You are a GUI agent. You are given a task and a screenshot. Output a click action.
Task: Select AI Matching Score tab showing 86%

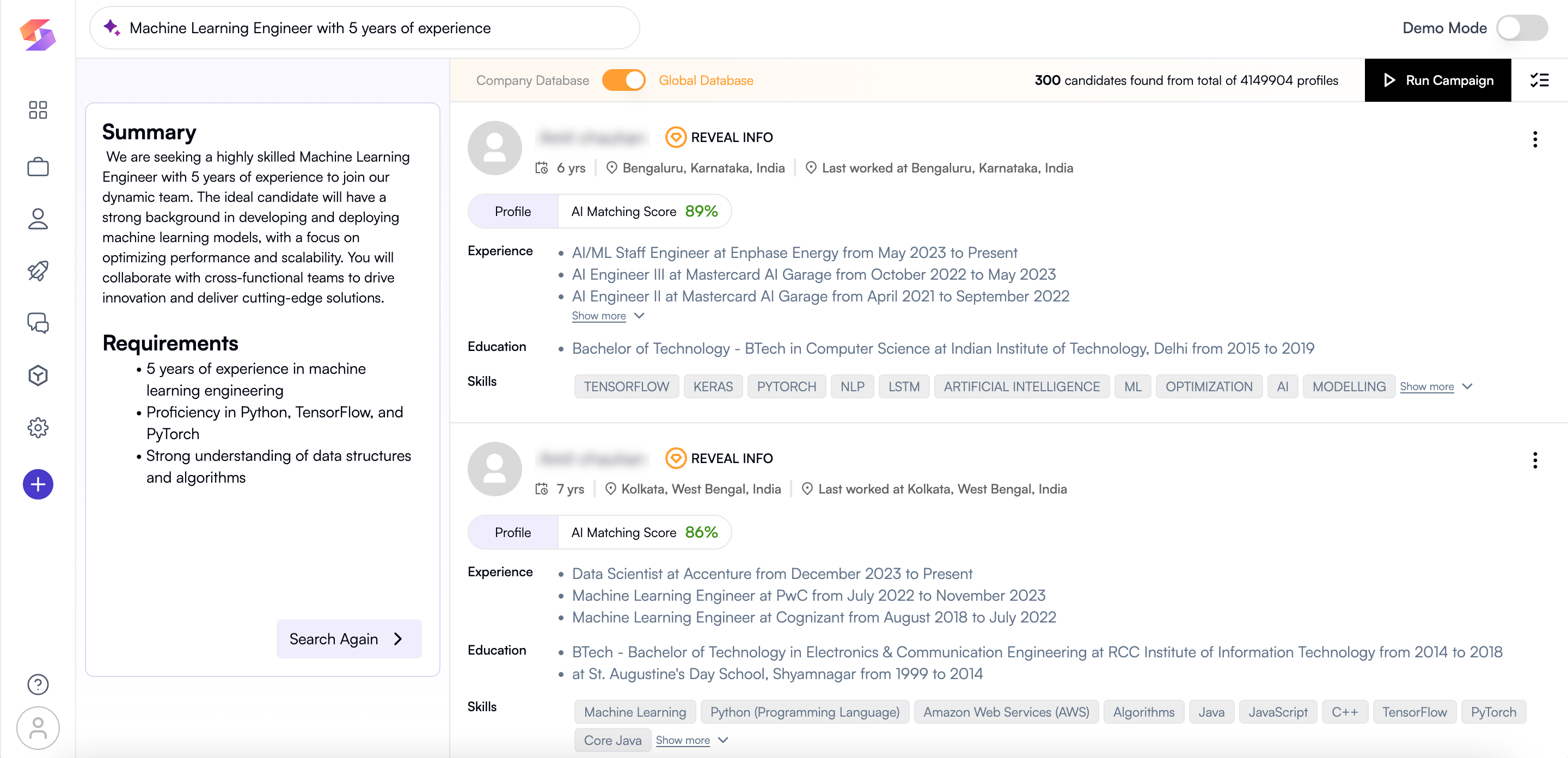coord(644,532)
